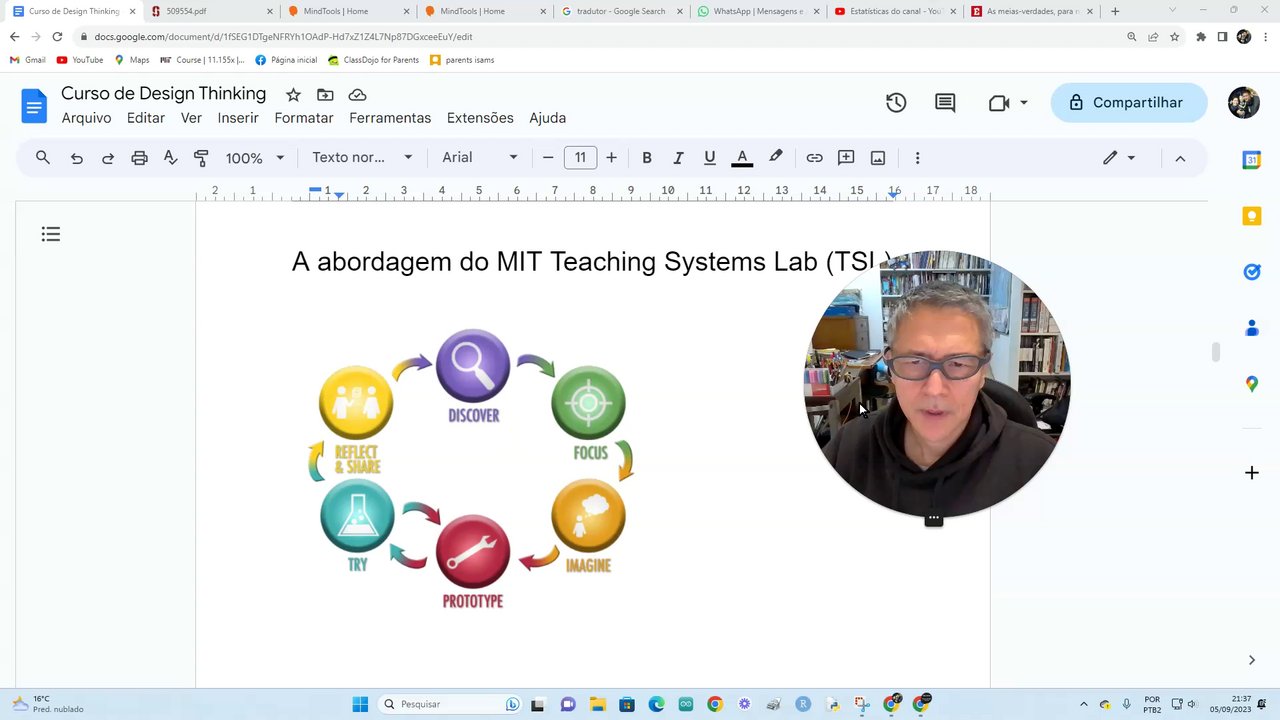1280x720 pixels.
Task: Open the Formatar menu
Action: 304,118
